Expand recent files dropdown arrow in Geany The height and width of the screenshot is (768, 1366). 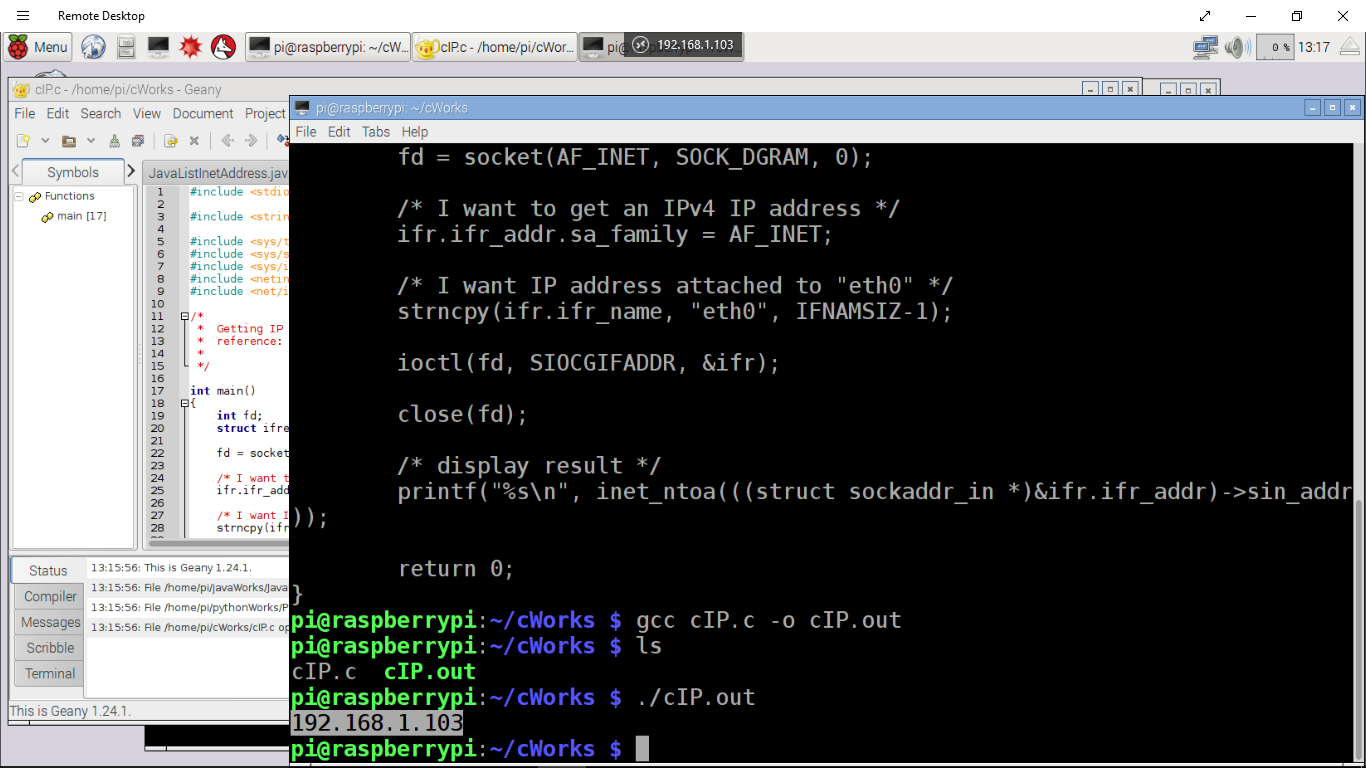(91, 141)
